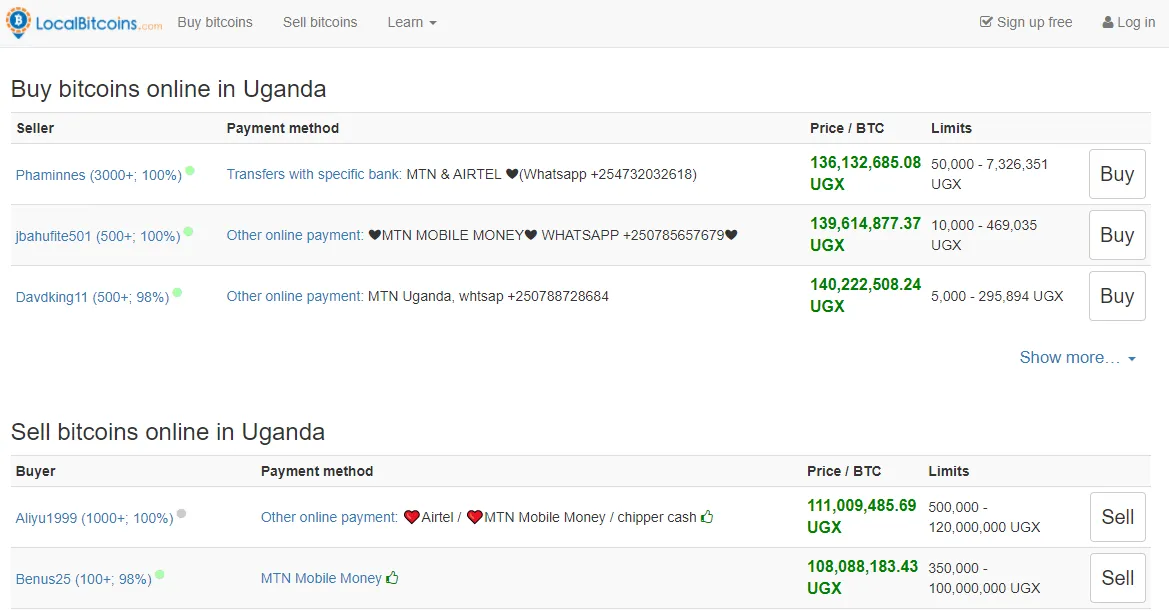Image resolution: width=1169 pixels, height=611 pixels.
Task: Click Limits header in sell table
Action: point(948,471)
